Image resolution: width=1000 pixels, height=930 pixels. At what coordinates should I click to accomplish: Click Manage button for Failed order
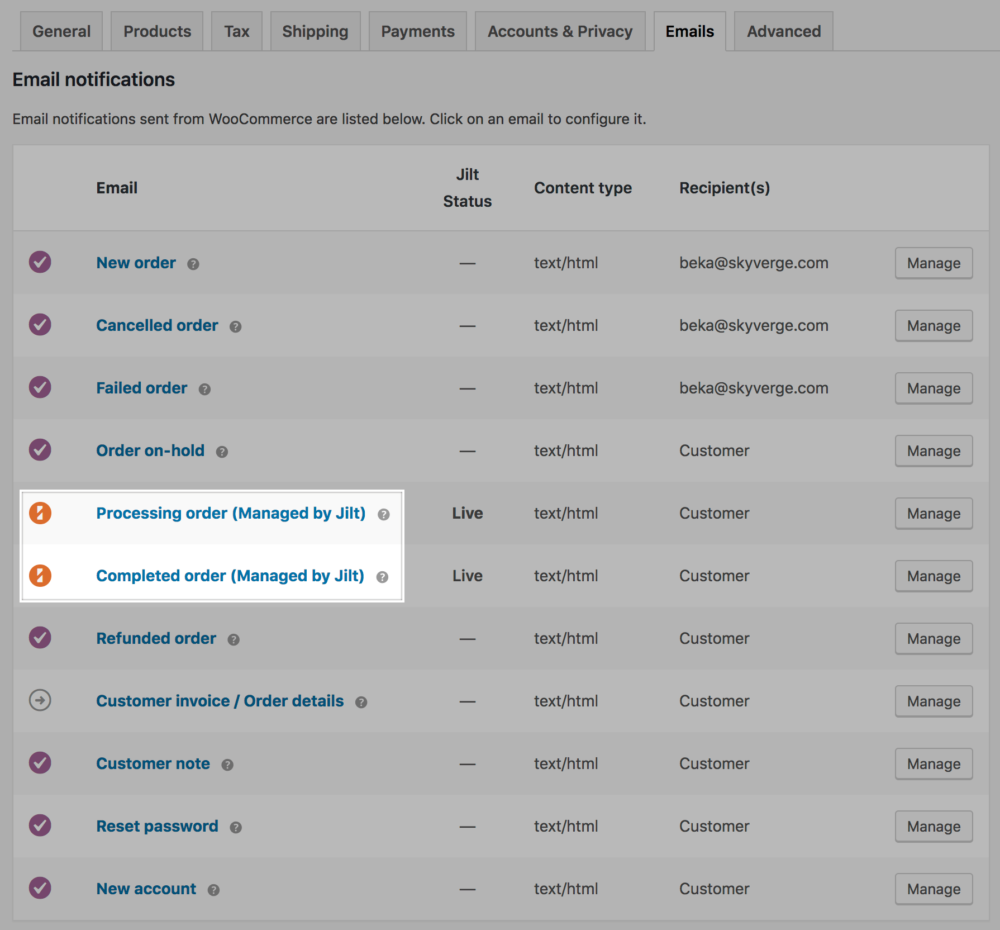point(934,388)
